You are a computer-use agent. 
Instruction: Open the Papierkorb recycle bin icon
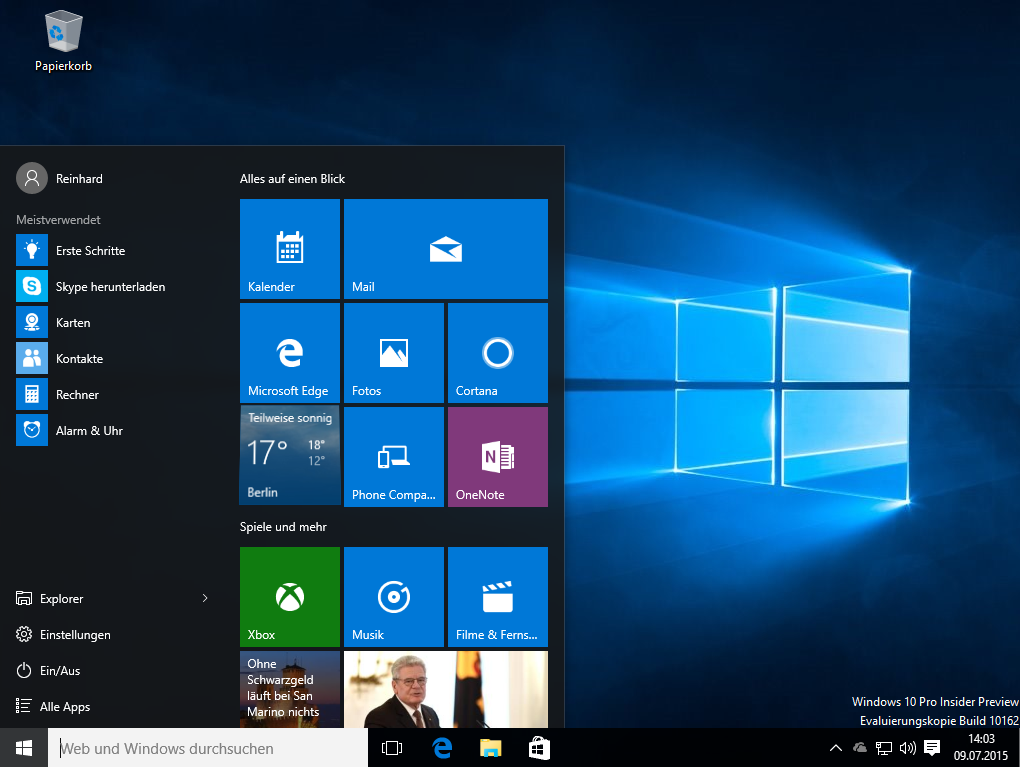tap(63, 40)
